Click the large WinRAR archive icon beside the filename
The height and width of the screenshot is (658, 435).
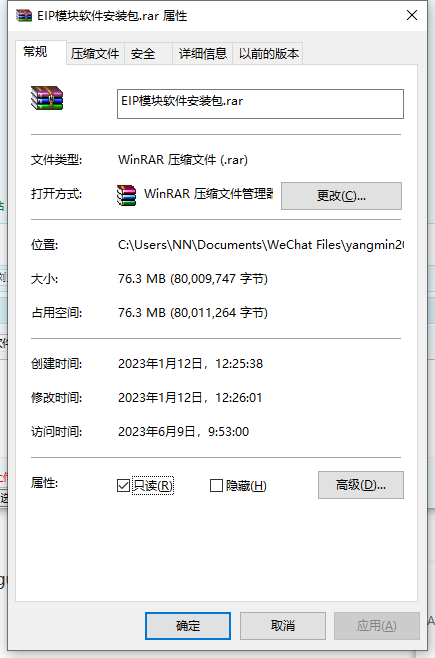47,98
